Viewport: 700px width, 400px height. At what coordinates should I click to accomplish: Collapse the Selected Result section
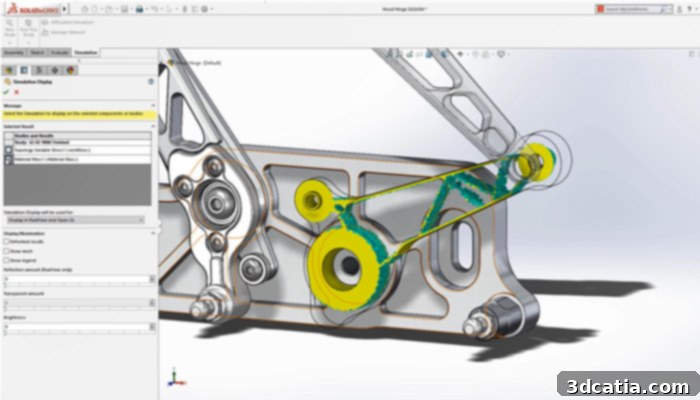point(153,126)
